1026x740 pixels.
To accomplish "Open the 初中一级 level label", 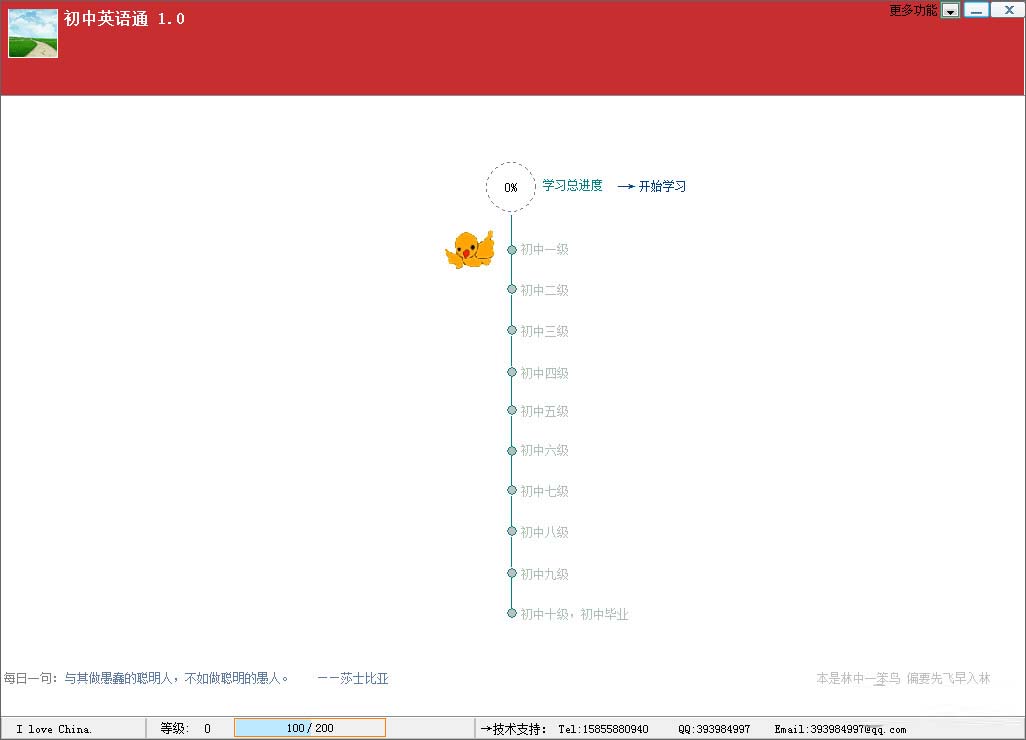I will click(544, 249).
